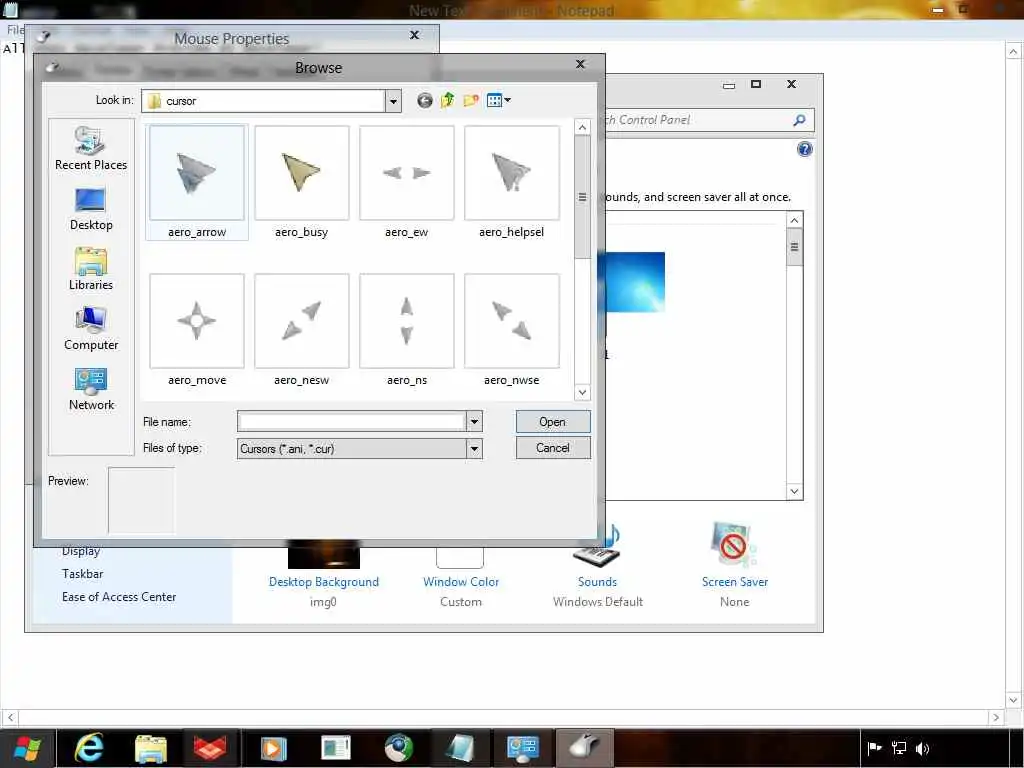This screenshot has width=1024, height=768.
Task: Click the Open button
Action: (552, 422)
